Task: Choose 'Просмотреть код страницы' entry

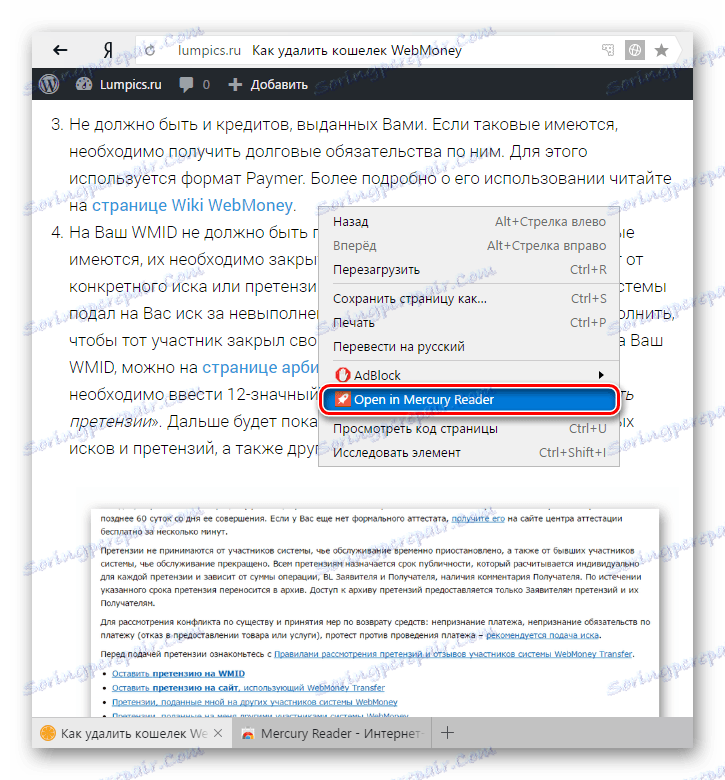Action: pos(469,428)
